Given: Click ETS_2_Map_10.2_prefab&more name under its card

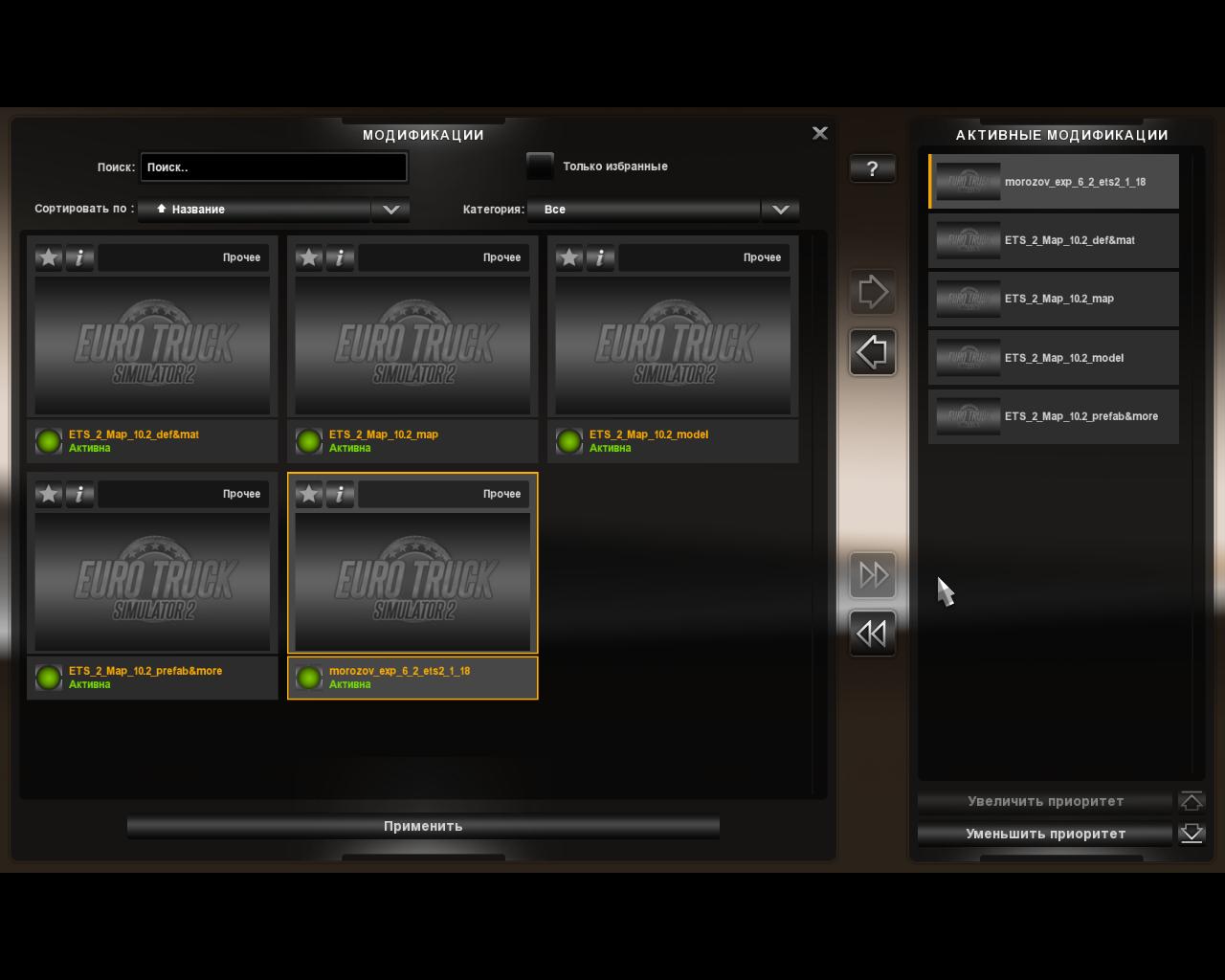Looking at the screenshot, I should tap(145, 671).
